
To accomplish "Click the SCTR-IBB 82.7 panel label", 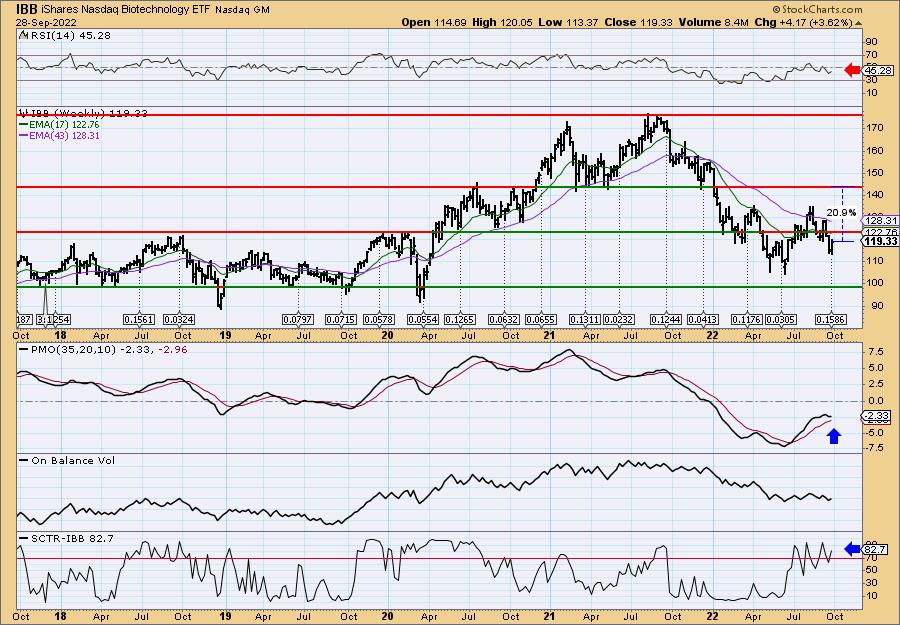I will coord(71,538).
